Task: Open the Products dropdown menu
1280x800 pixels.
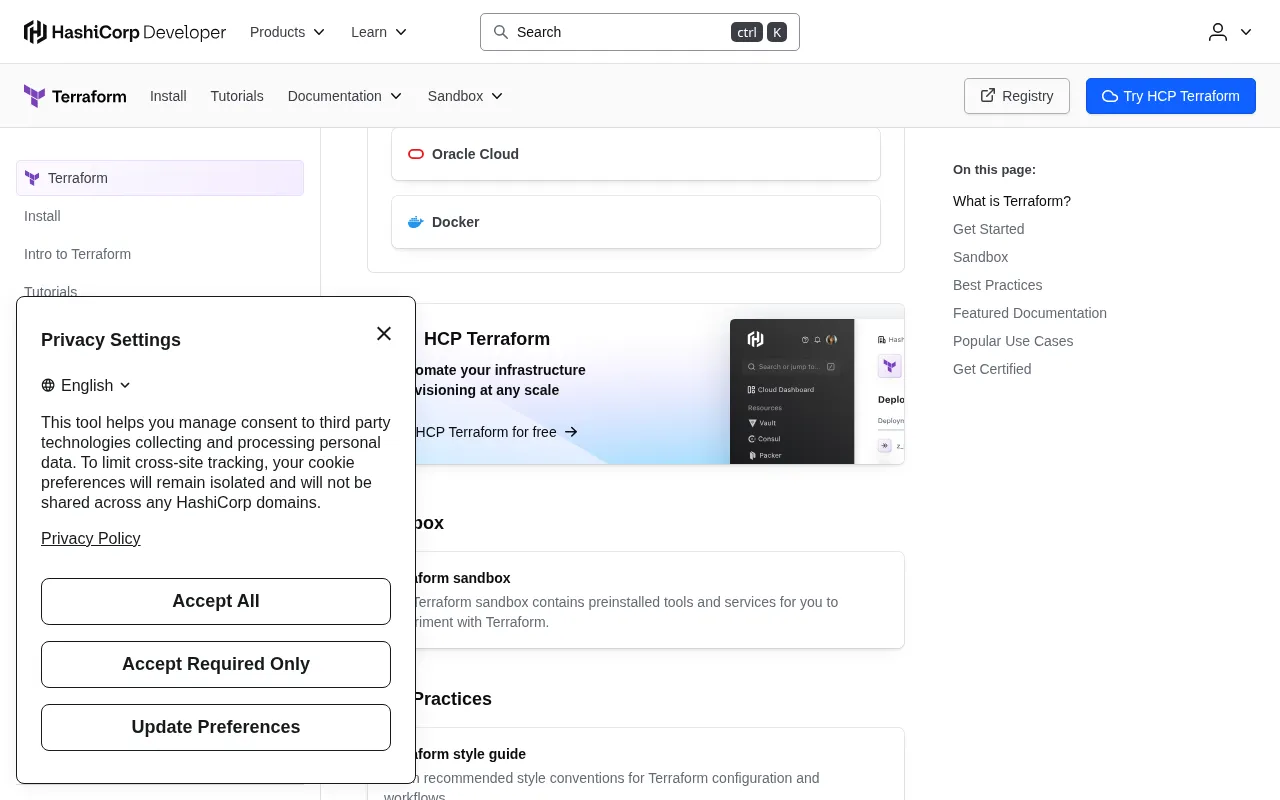Action: [x=288, y=32]
